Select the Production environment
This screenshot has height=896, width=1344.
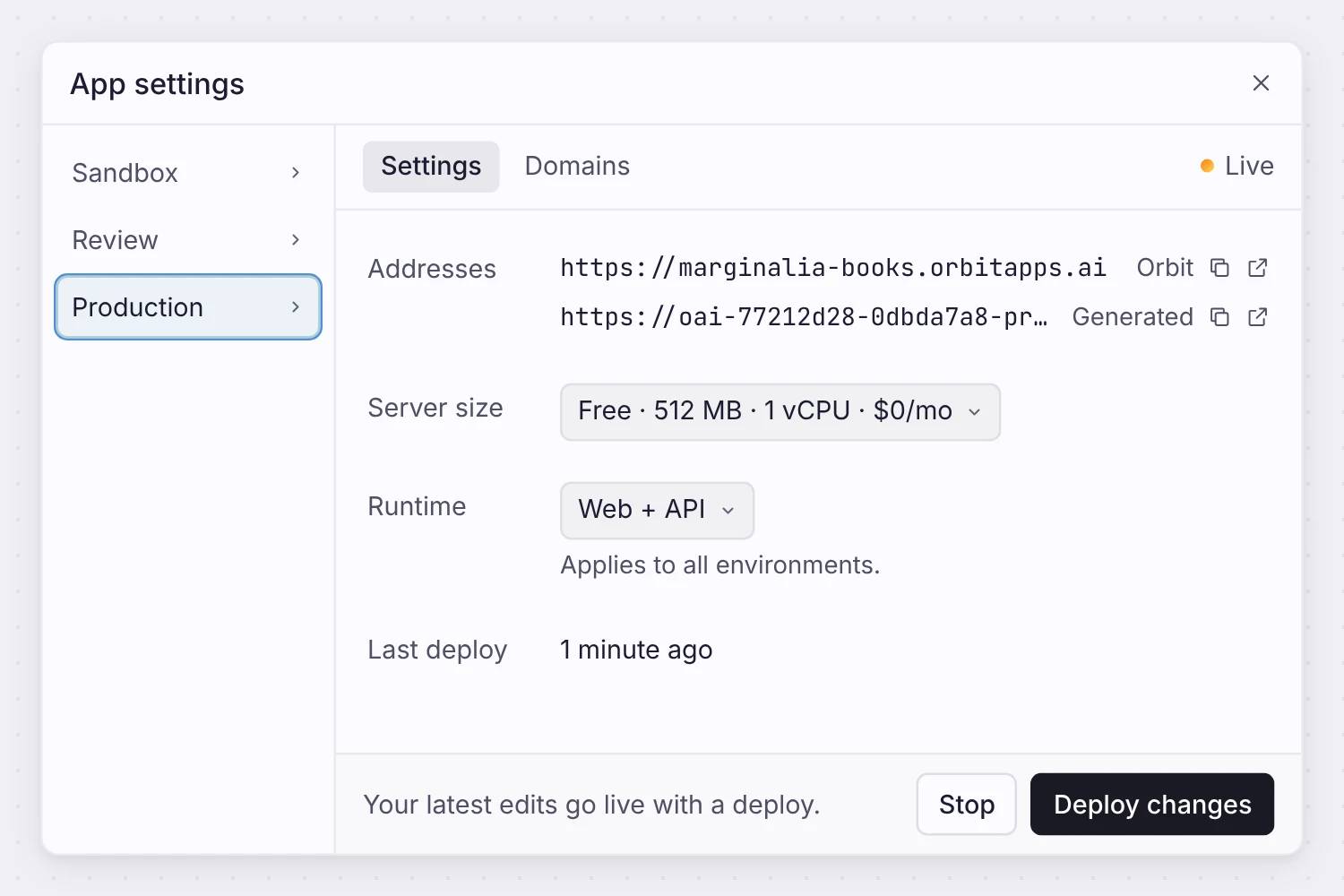188,307
